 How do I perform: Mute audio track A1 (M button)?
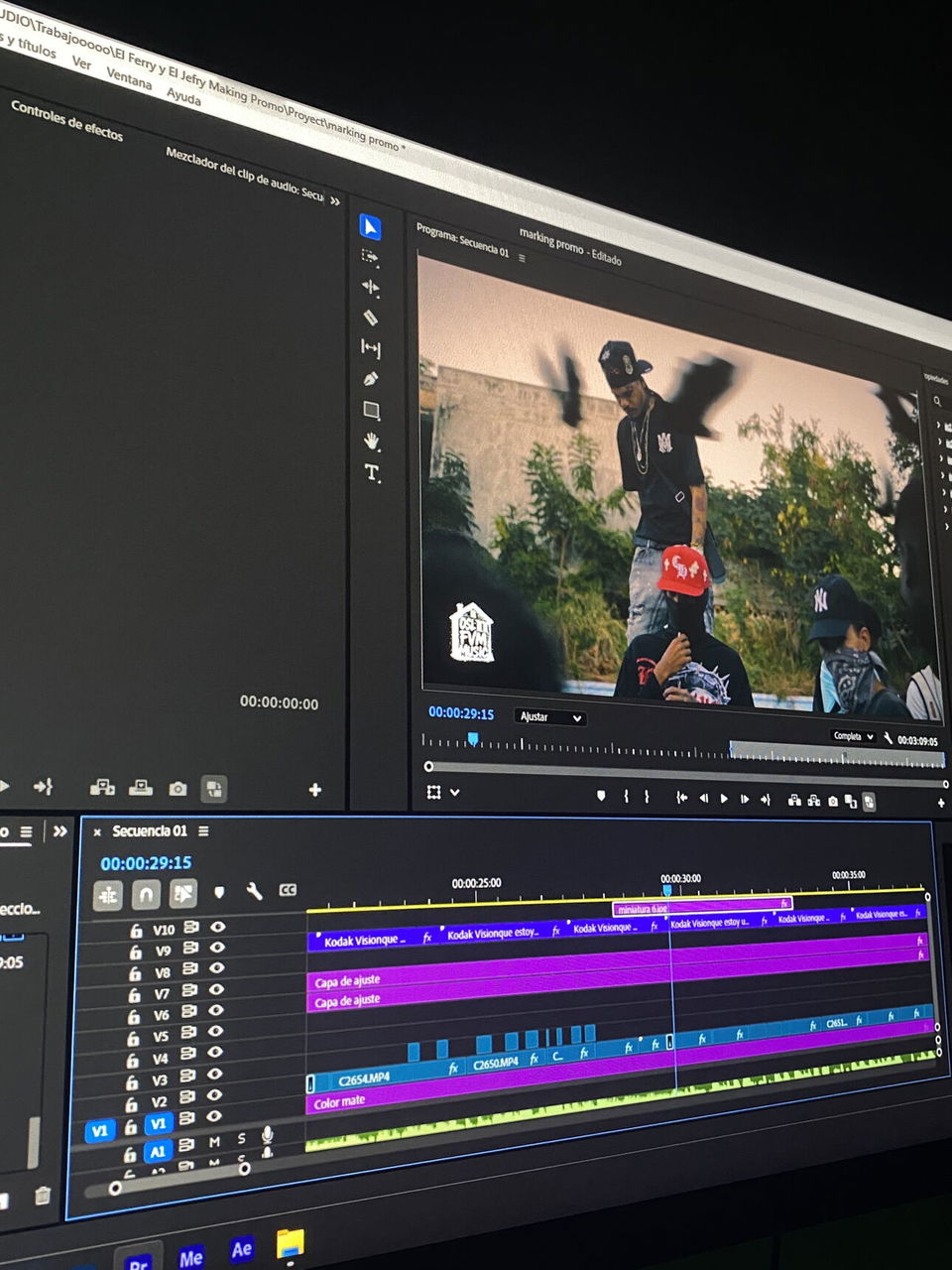pos(214,1142)
